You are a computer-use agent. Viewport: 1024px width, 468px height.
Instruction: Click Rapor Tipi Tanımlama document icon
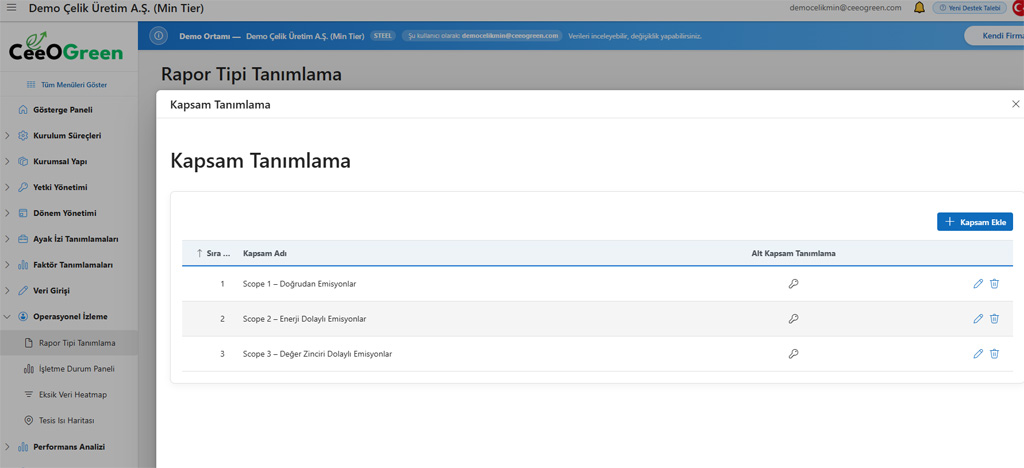click(x=28, y=343)
